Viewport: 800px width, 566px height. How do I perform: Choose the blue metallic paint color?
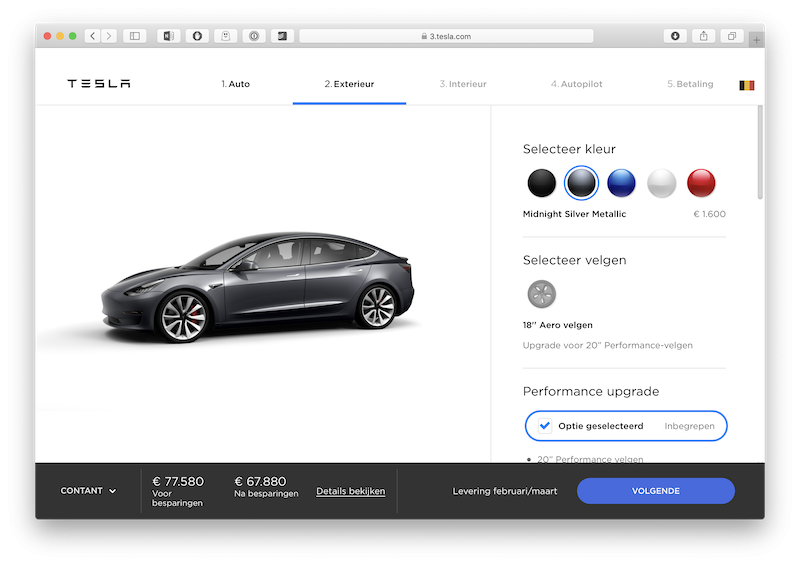[621, 183]
